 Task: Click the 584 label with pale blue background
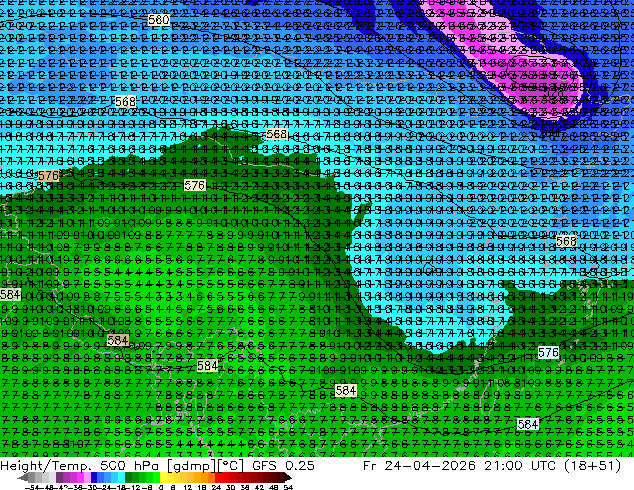click(528, 424)
